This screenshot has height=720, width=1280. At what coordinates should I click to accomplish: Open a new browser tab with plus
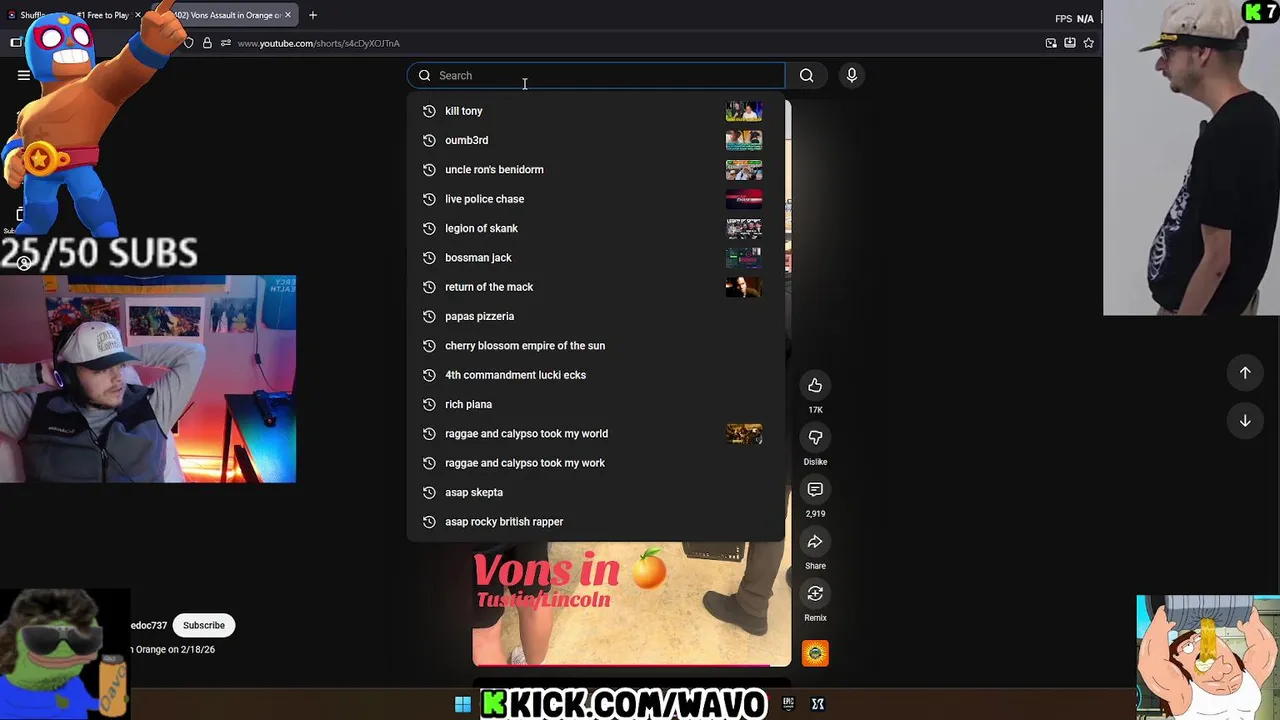point(313,15)
